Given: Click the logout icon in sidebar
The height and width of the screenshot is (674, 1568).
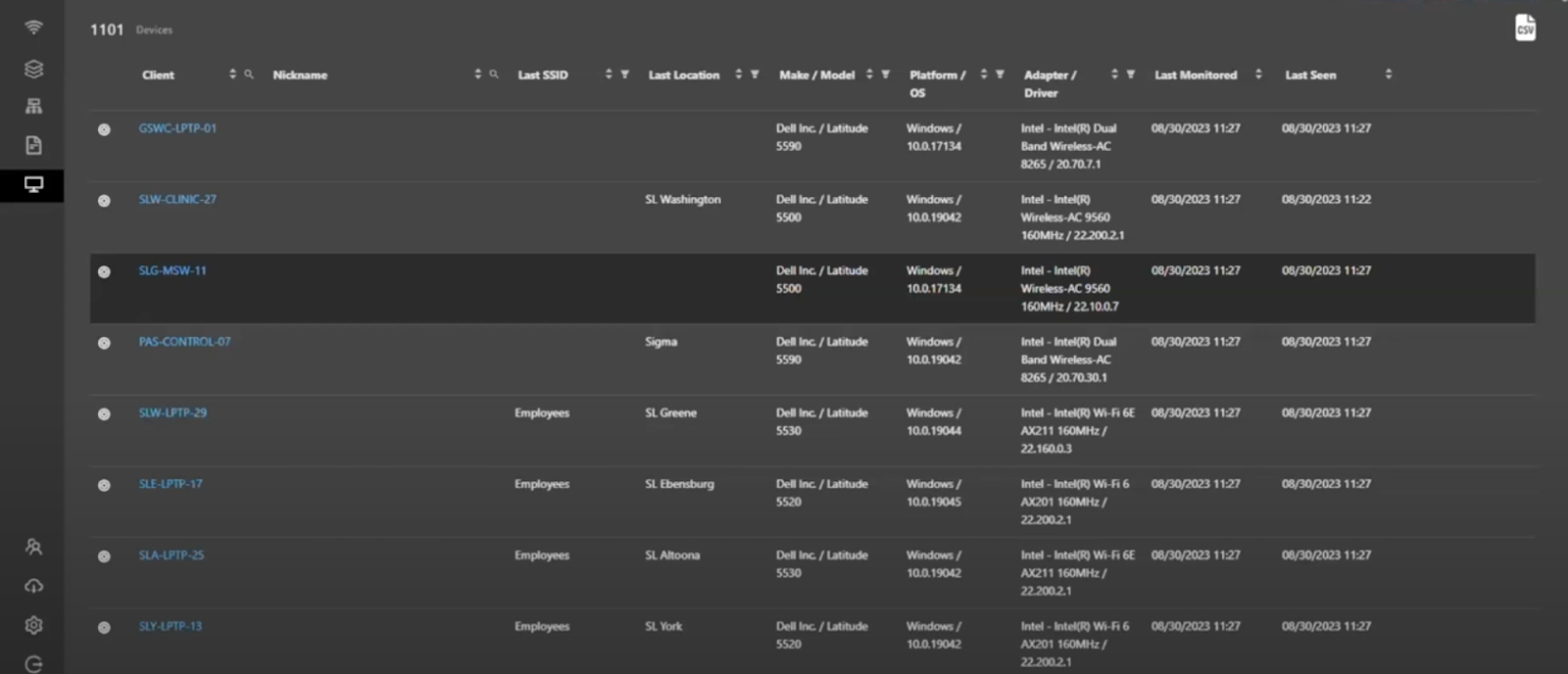Looking at the screenshot, I should pyautogui.click(x=33, y=663).
